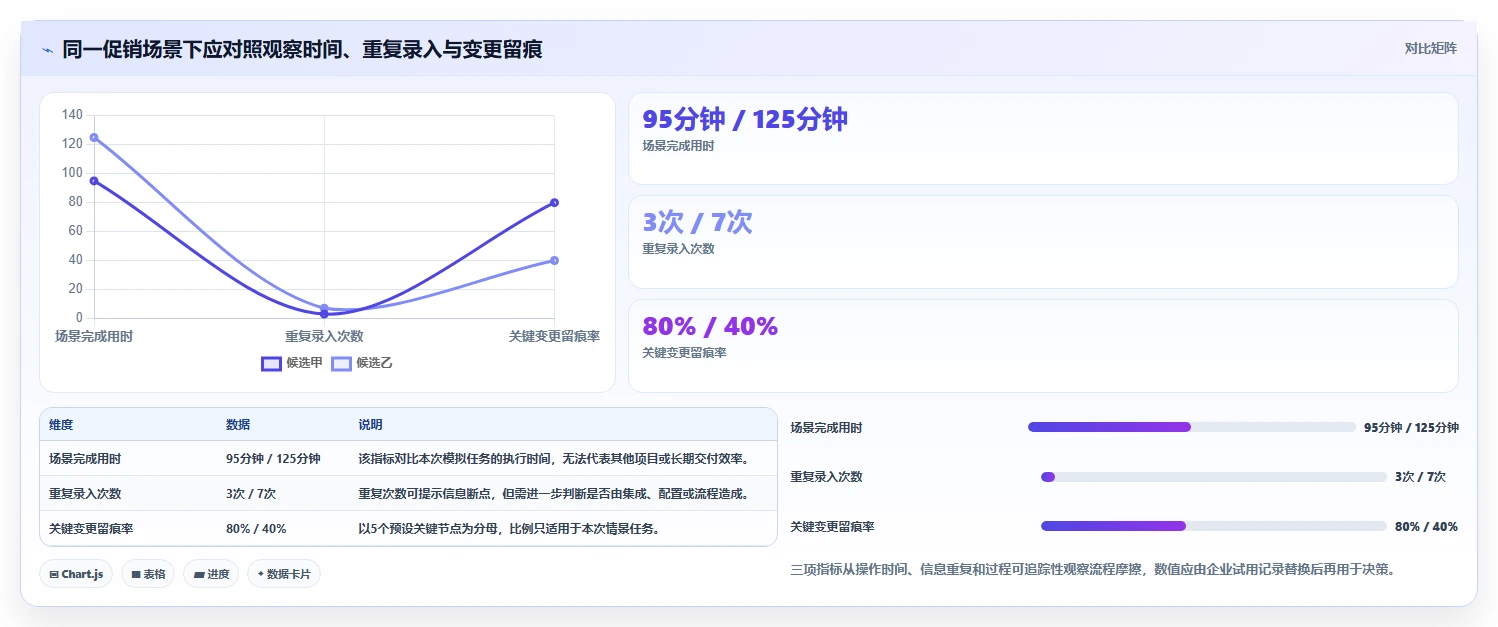Click the 对比矩阵 label in header
1498x627 pixels.
[x=1431, y=48]
